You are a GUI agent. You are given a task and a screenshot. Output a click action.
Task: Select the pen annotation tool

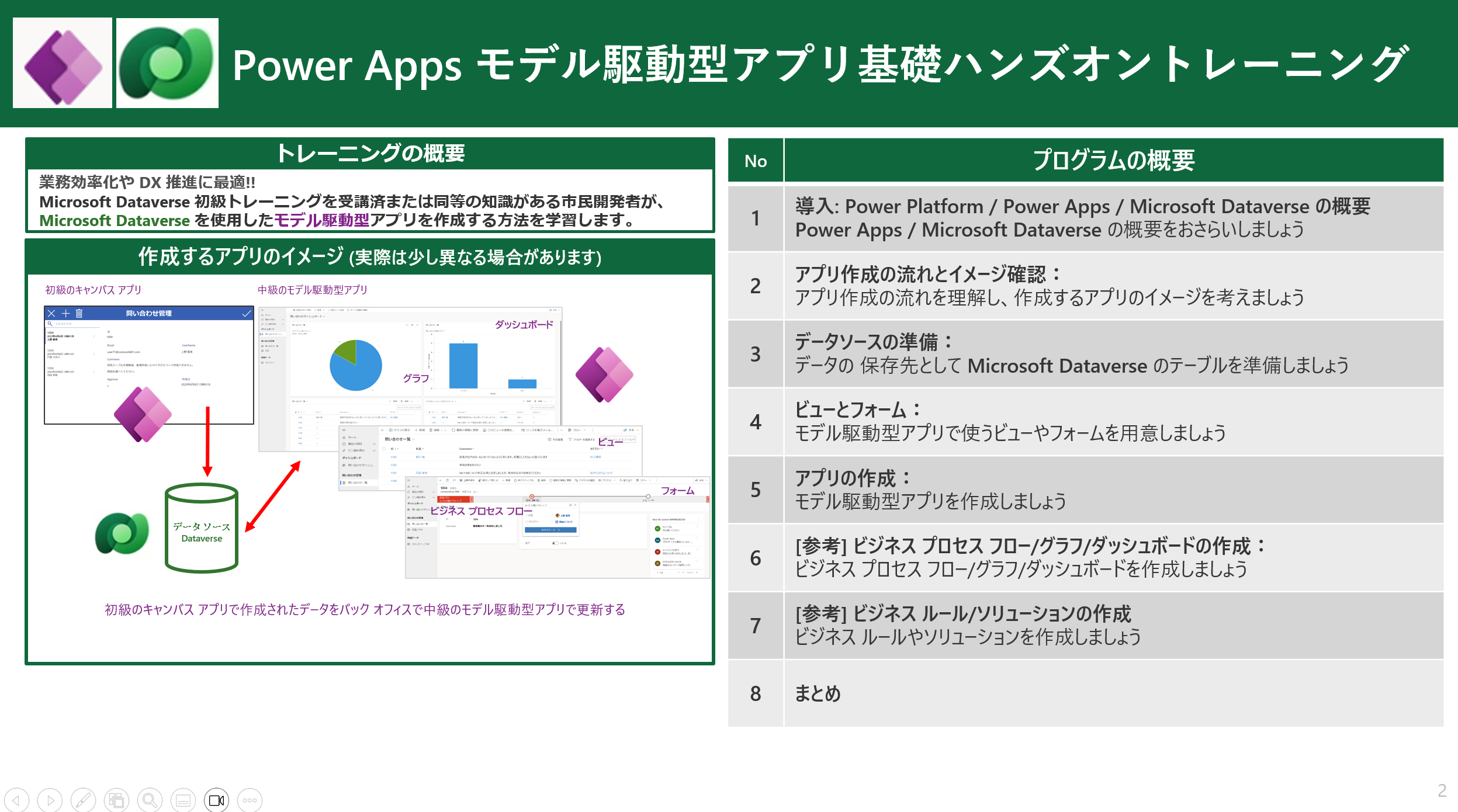[84, 800]
